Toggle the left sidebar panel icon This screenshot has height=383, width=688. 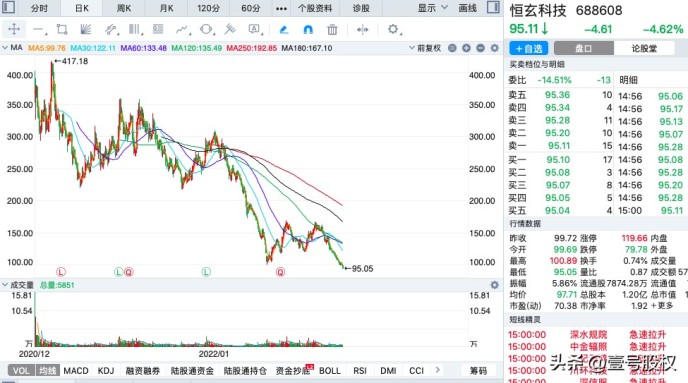click(x=9, y=7)
